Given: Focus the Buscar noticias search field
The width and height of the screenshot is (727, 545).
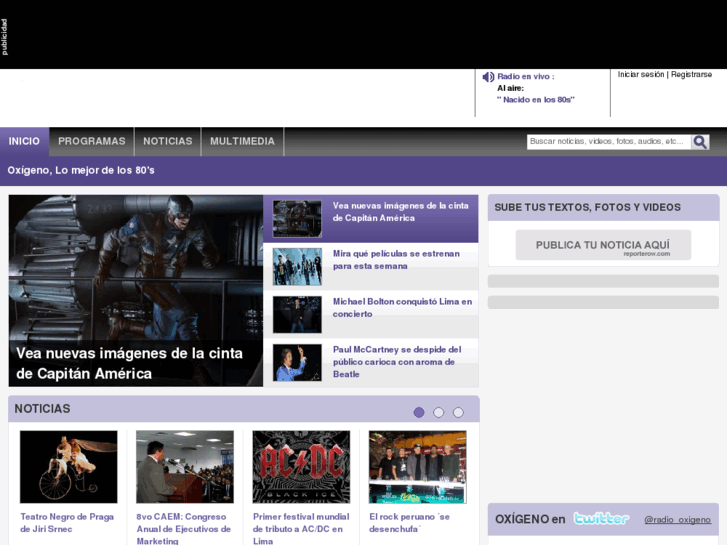Looking at the screenshot, I should (609, 141).
